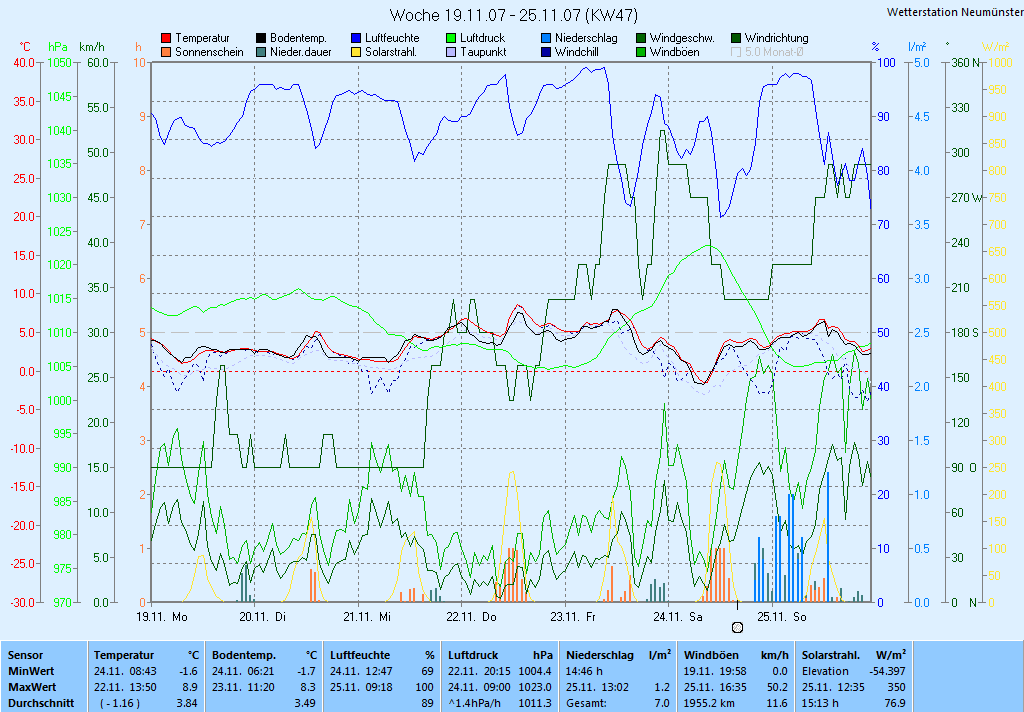Toggle the Windrichtung legend box

pyautogui.click(x=736, y=38)
